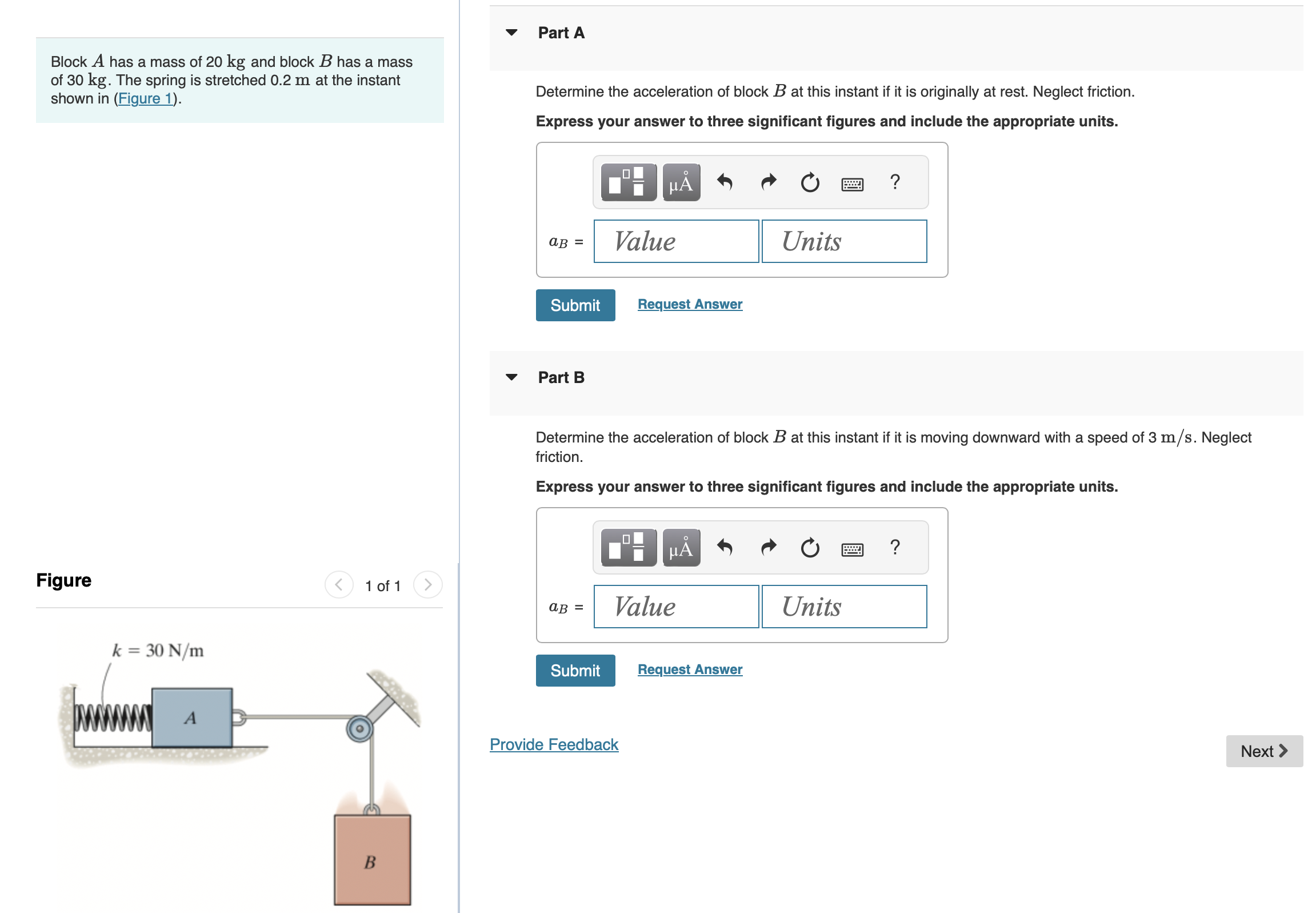Open the Figure 1 link
This screenshot has width=1316, height=913.
click(x=144, y=98)
